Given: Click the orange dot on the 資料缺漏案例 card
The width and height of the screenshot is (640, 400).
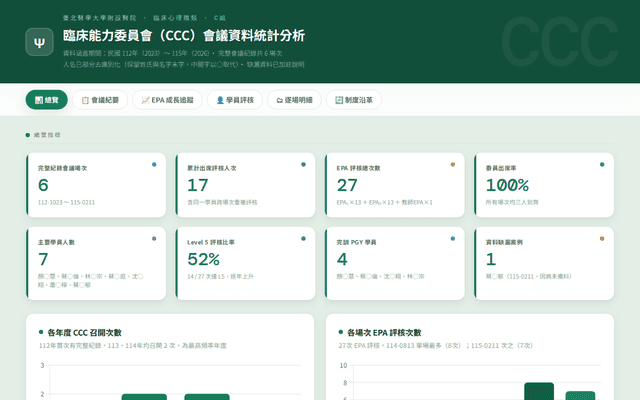Looking at the screenshot, I should pyautogui.click(x=602, y=239).
